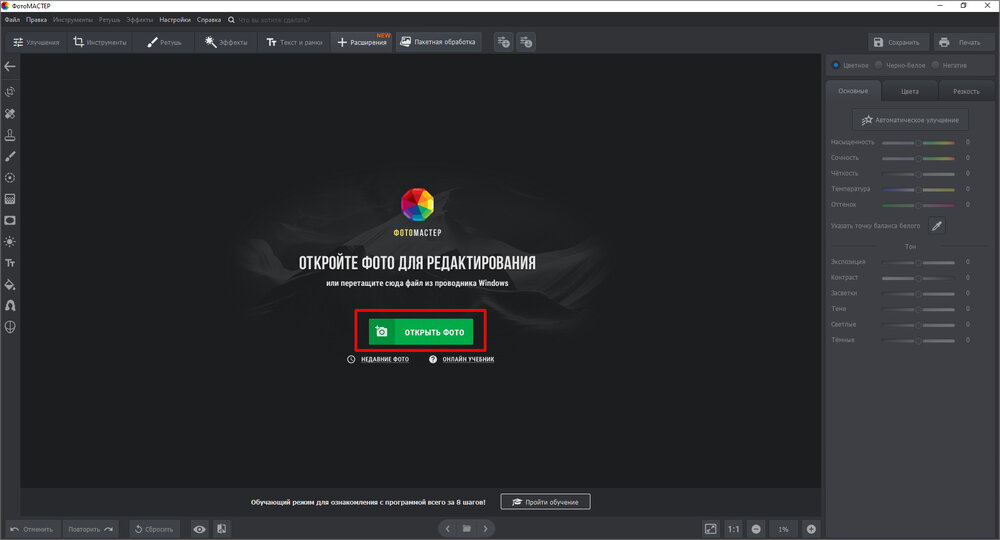Screen dimensions: 1000x540
Task: Open the Ретушь toolbar section with brush icon
Action: click(x=163, y=42)
